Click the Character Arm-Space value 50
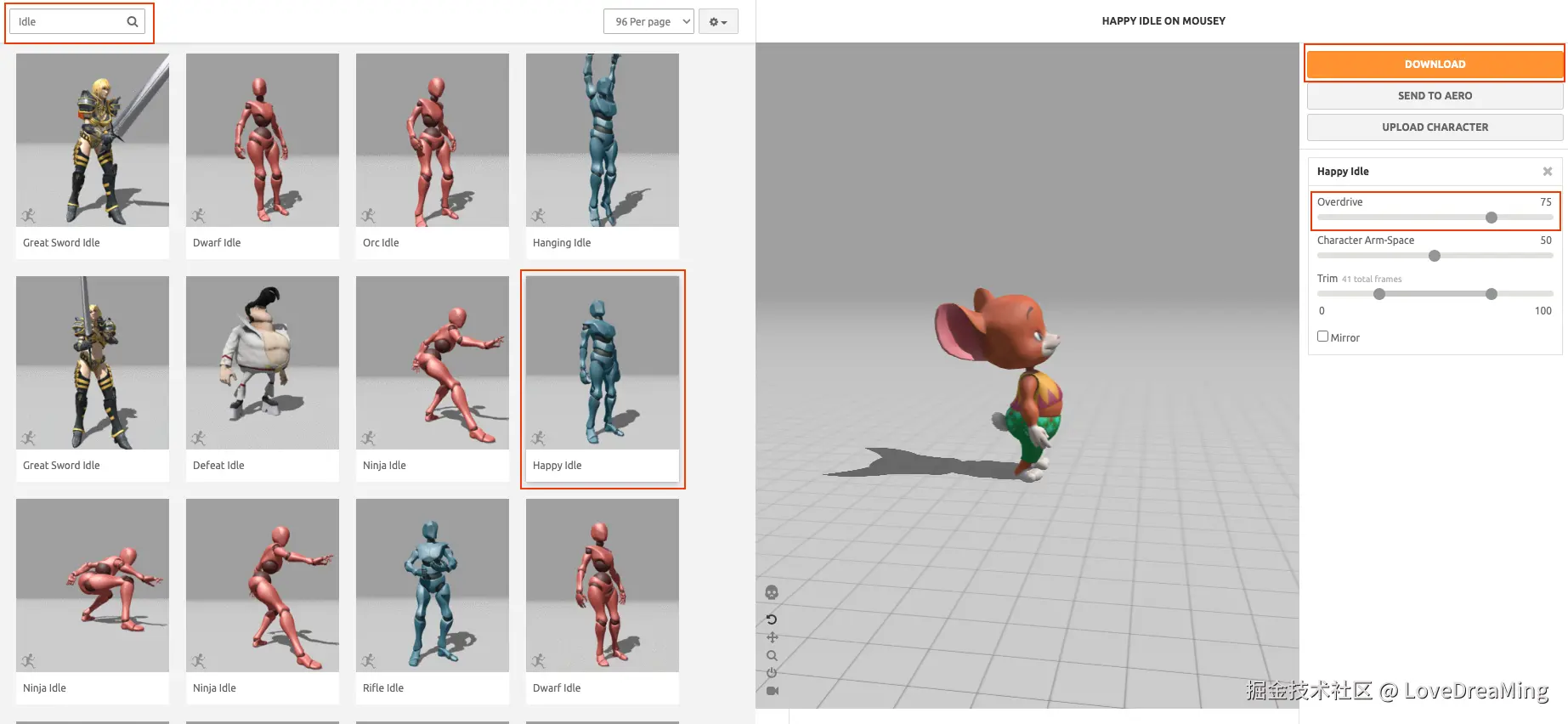Screen dimensions: 1568x724 tap(1546, 240)
